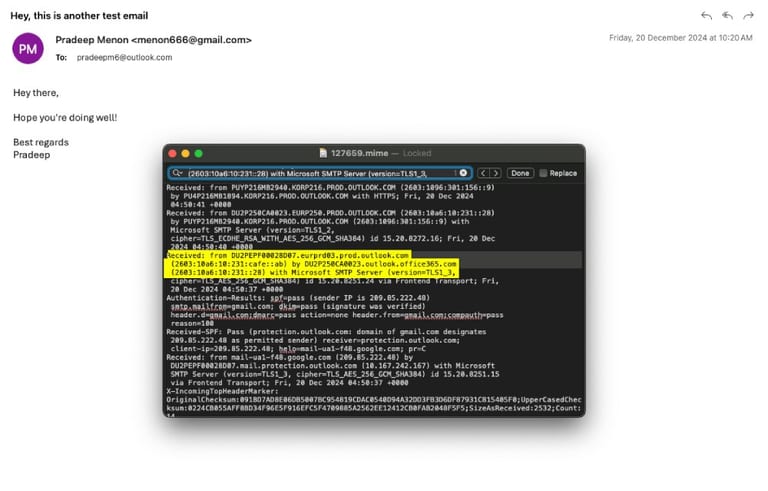The image size is (768, 491).
Task: Click the 'Received: from mail-ua1-f48.google.com' line
Action: point(289,357)
